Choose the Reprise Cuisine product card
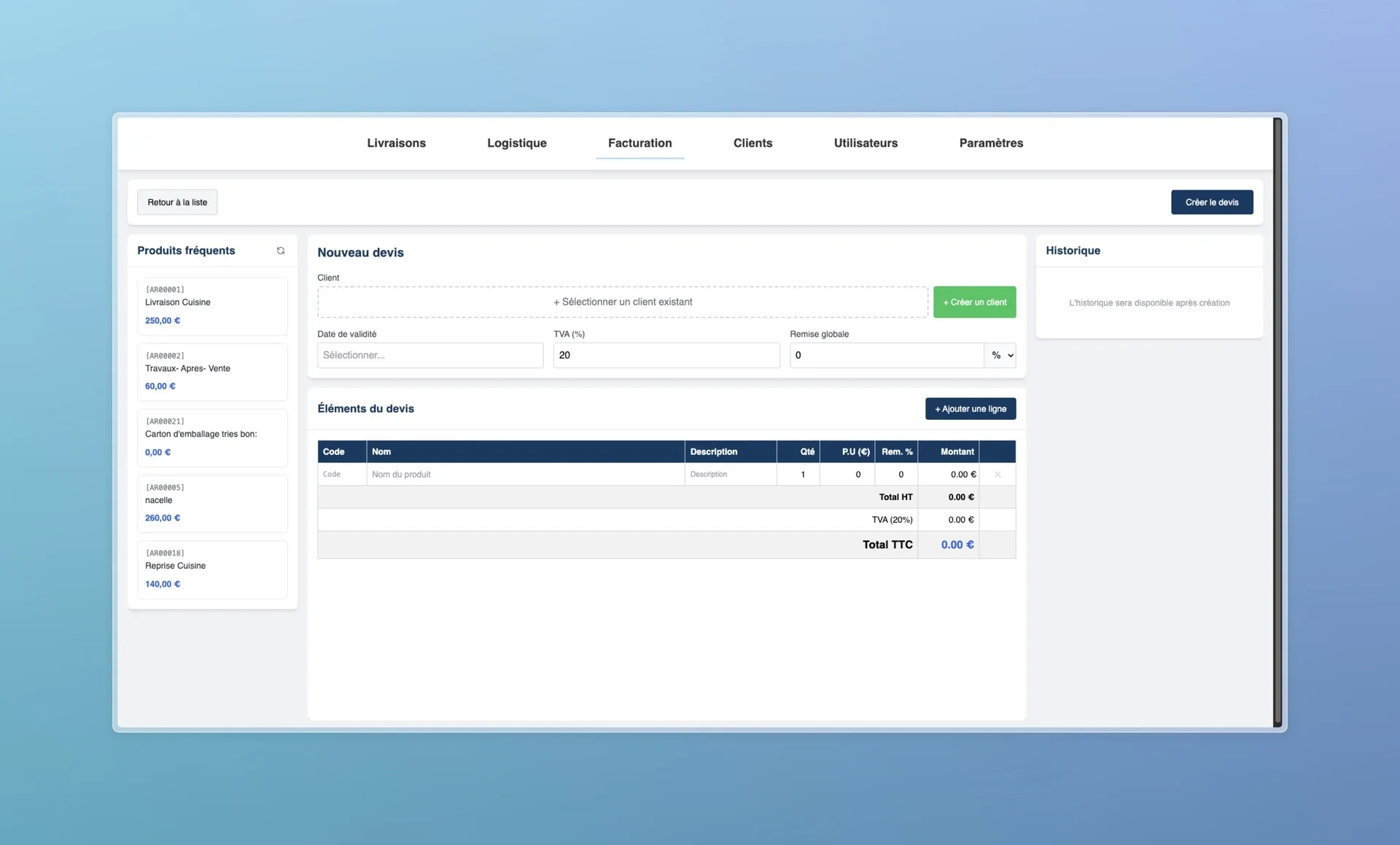 click(x=212, y=569)
